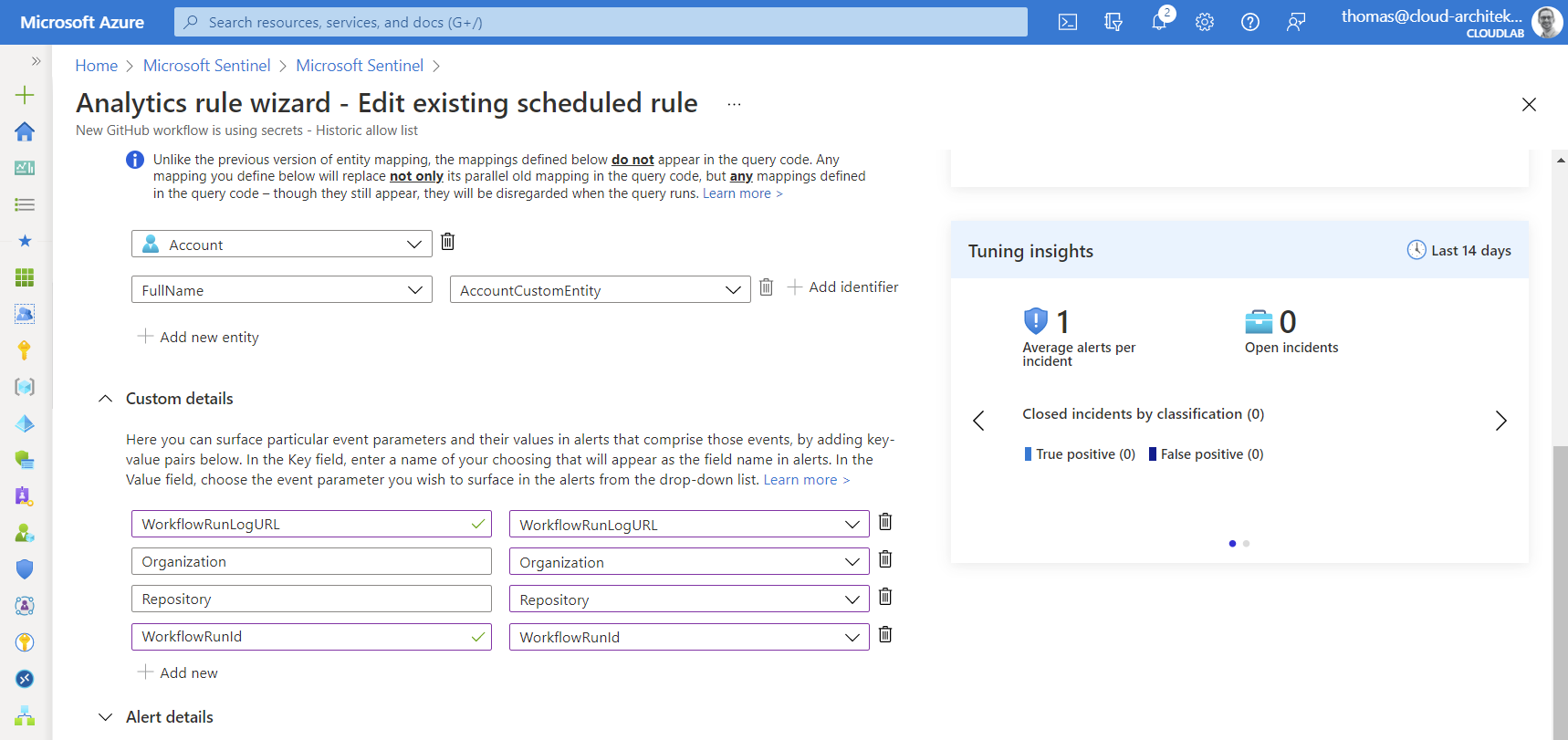1568x740 pixels.
Task: Delete the Organization custom detail row
Action: (885, 559)
